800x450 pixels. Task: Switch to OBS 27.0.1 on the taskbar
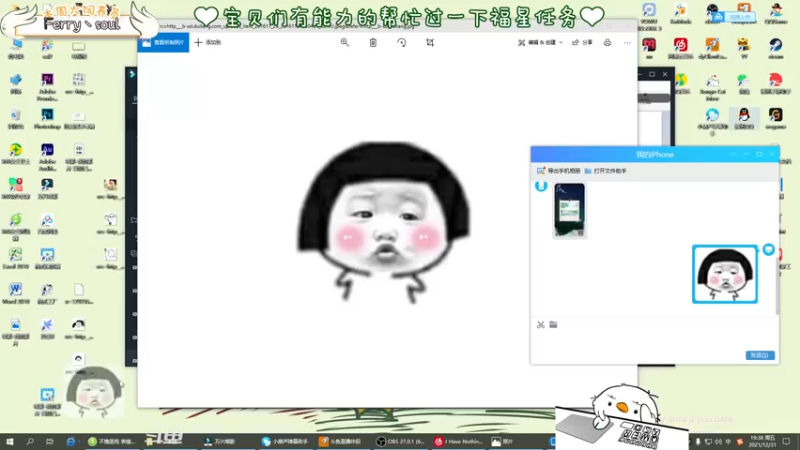point(401,441)
